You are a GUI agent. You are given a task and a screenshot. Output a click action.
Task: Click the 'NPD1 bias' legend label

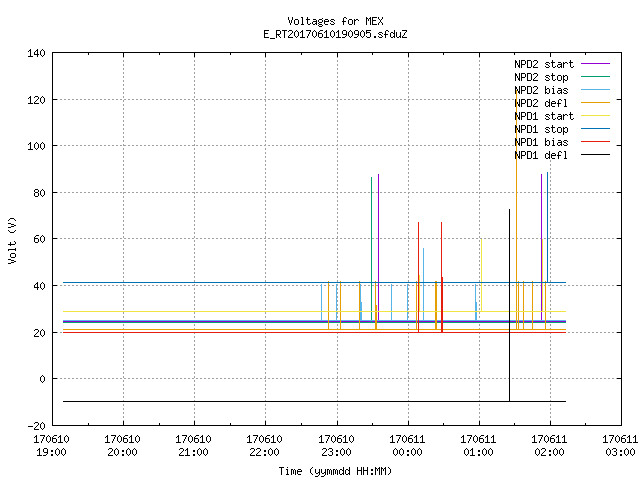click(541, 142)
